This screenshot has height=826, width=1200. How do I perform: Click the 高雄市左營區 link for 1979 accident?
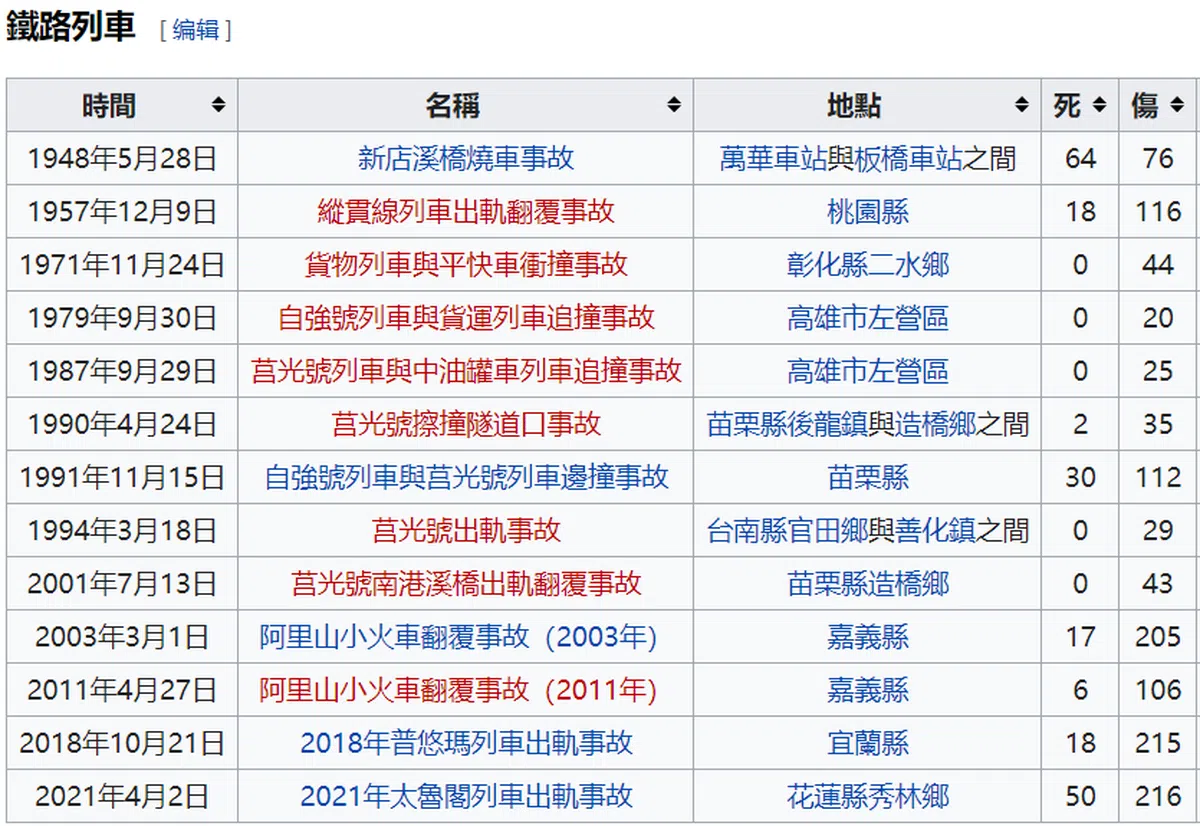(867, 318)
